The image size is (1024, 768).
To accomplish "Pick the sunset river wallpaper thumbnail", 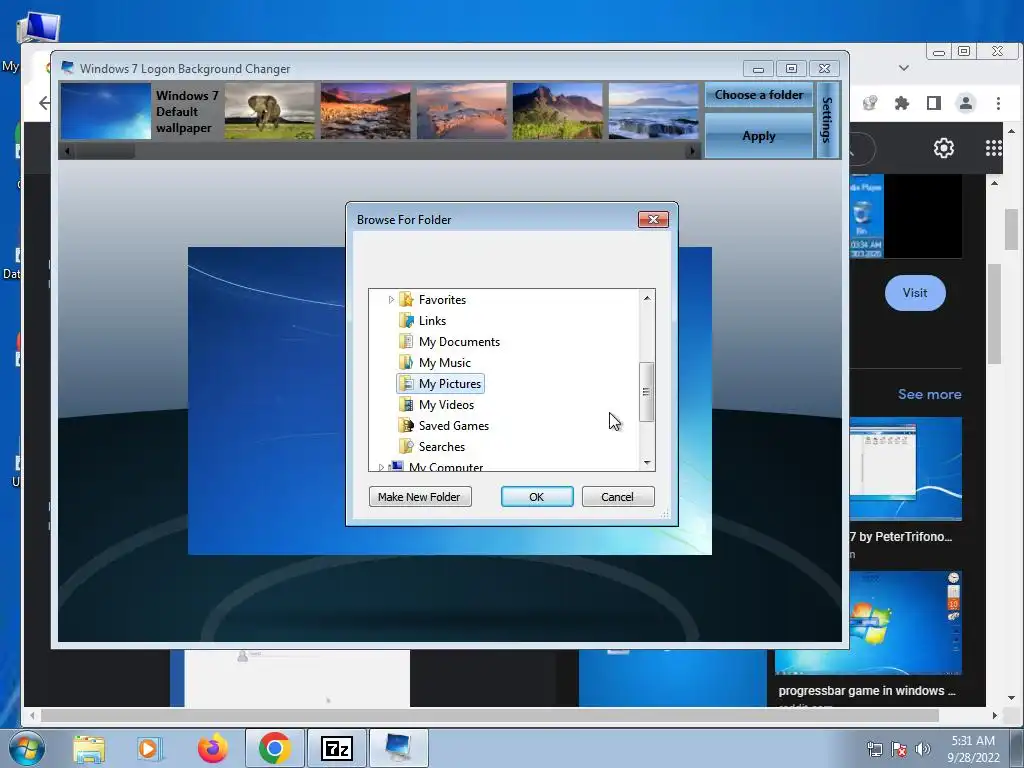I will [366, 111].
